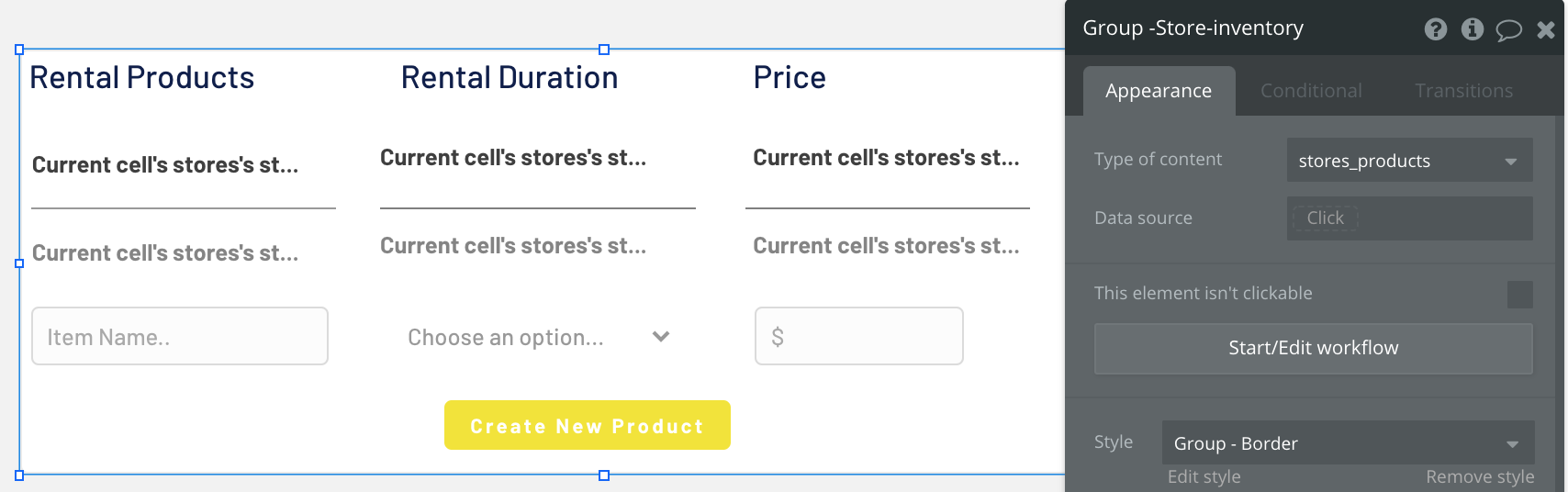Switch to the Transitions tab
This screenshot has height=492, width=1568.
pyautogui.click(x=1463, y=91)
